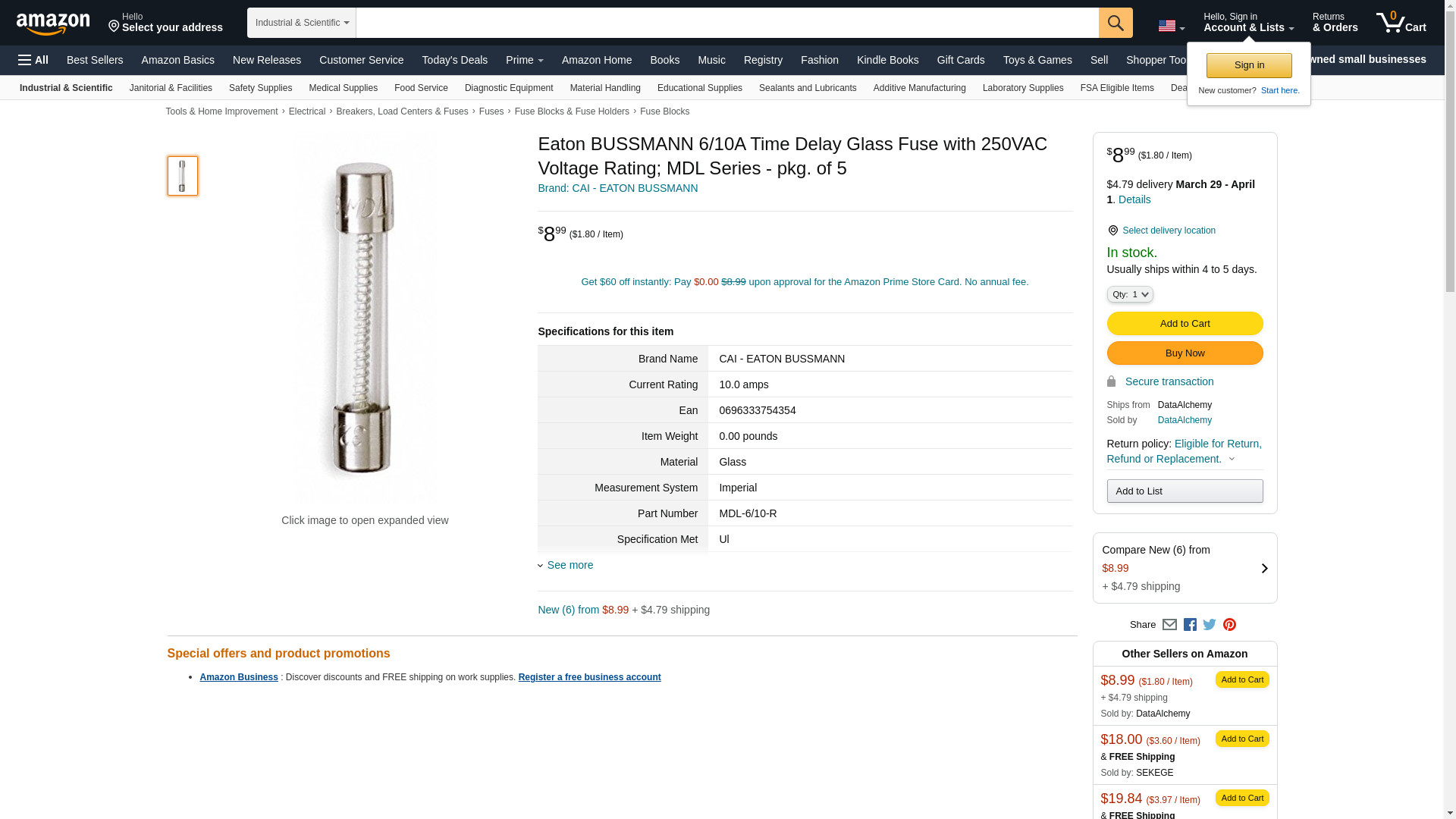Share on Twitter icon
This screenshot has width=1456, height=819.
(1210, 625)
